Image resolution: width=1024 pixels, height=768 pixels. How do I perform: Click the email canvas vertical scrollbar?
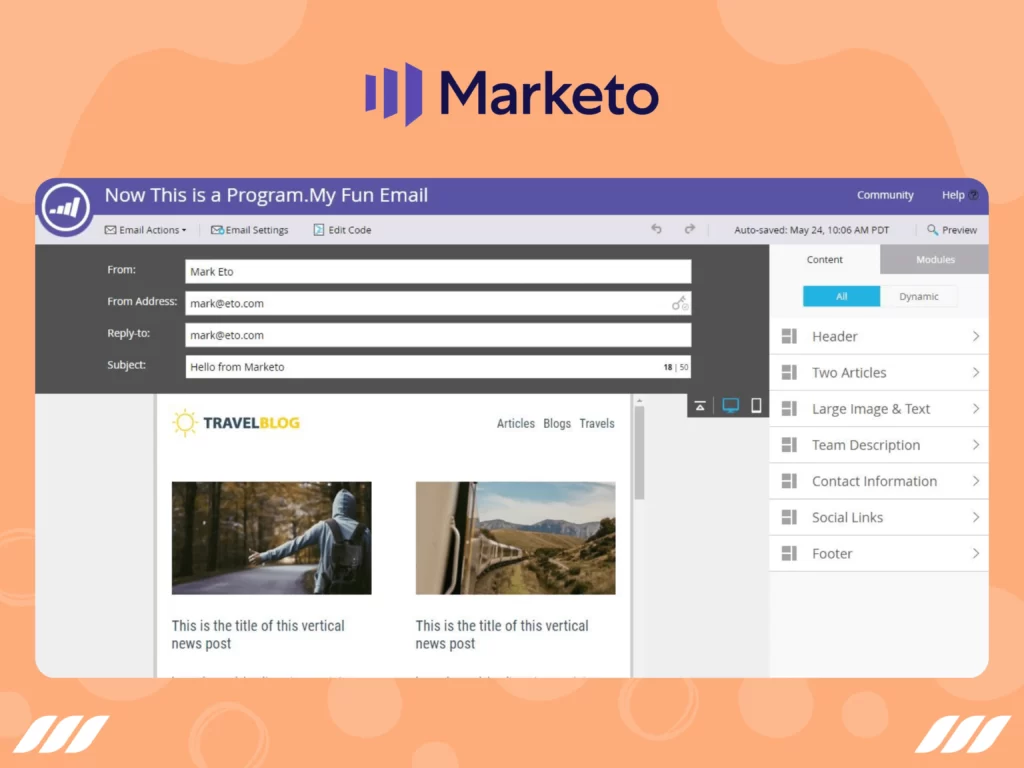(639, 453)
